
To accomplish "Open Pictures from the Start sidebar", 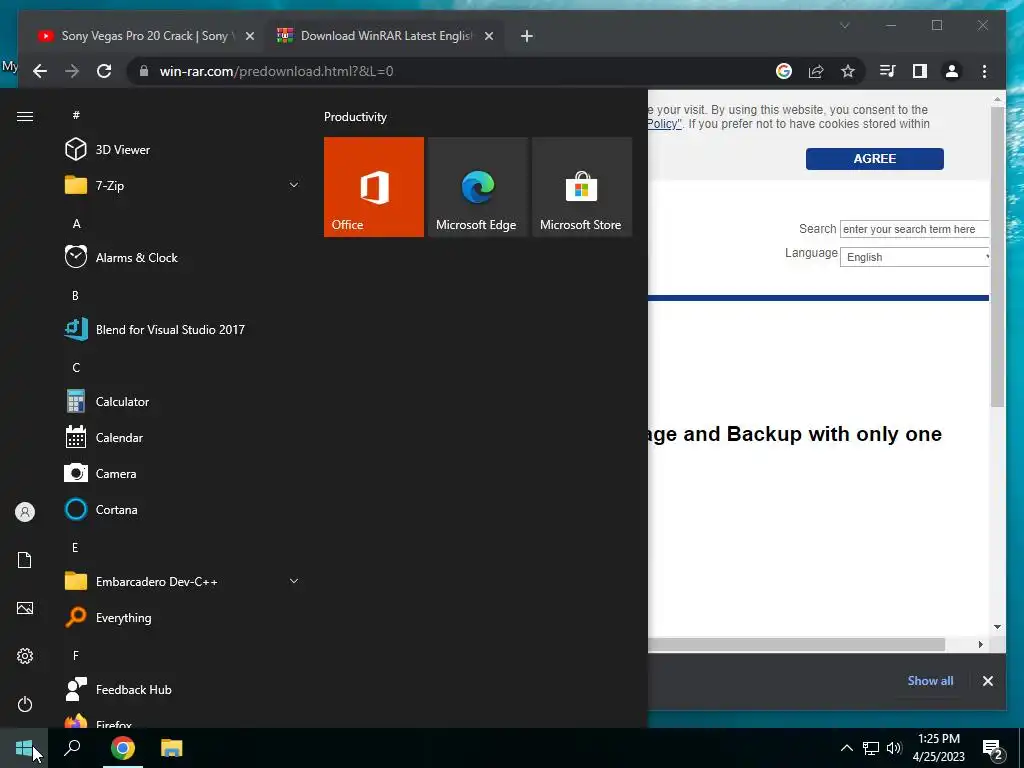I will (25, 608).
